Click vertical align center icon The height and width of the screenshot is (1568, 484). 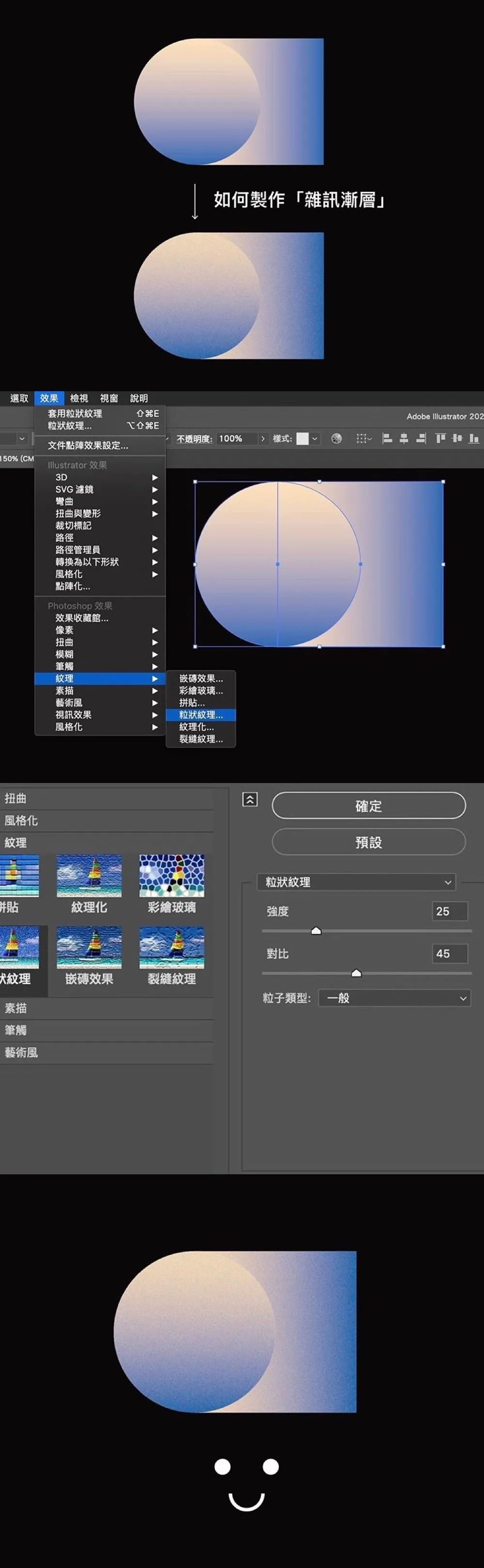[457, 438]
